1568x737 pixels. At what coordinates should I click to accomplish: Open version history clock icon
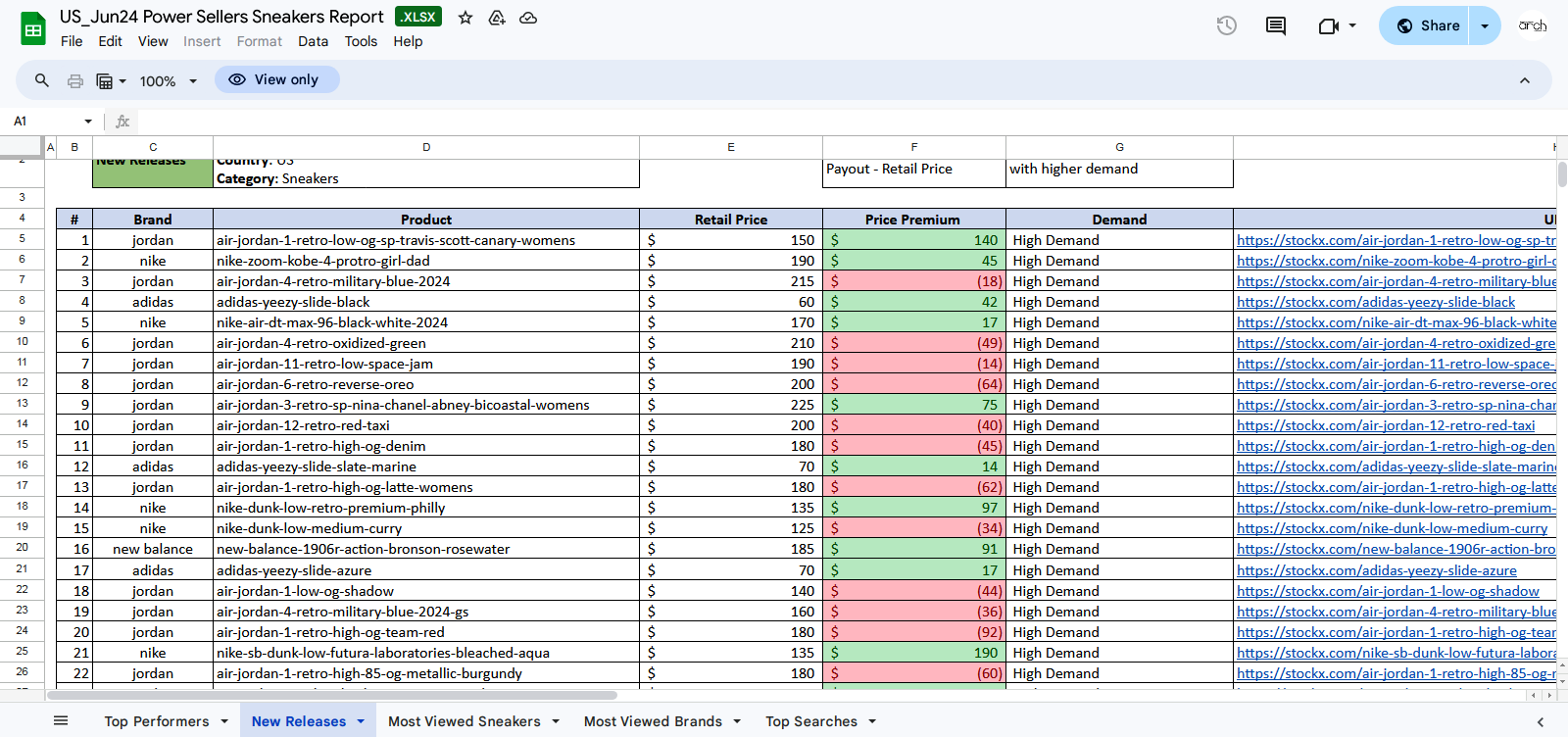click(x=1227, y=25)
